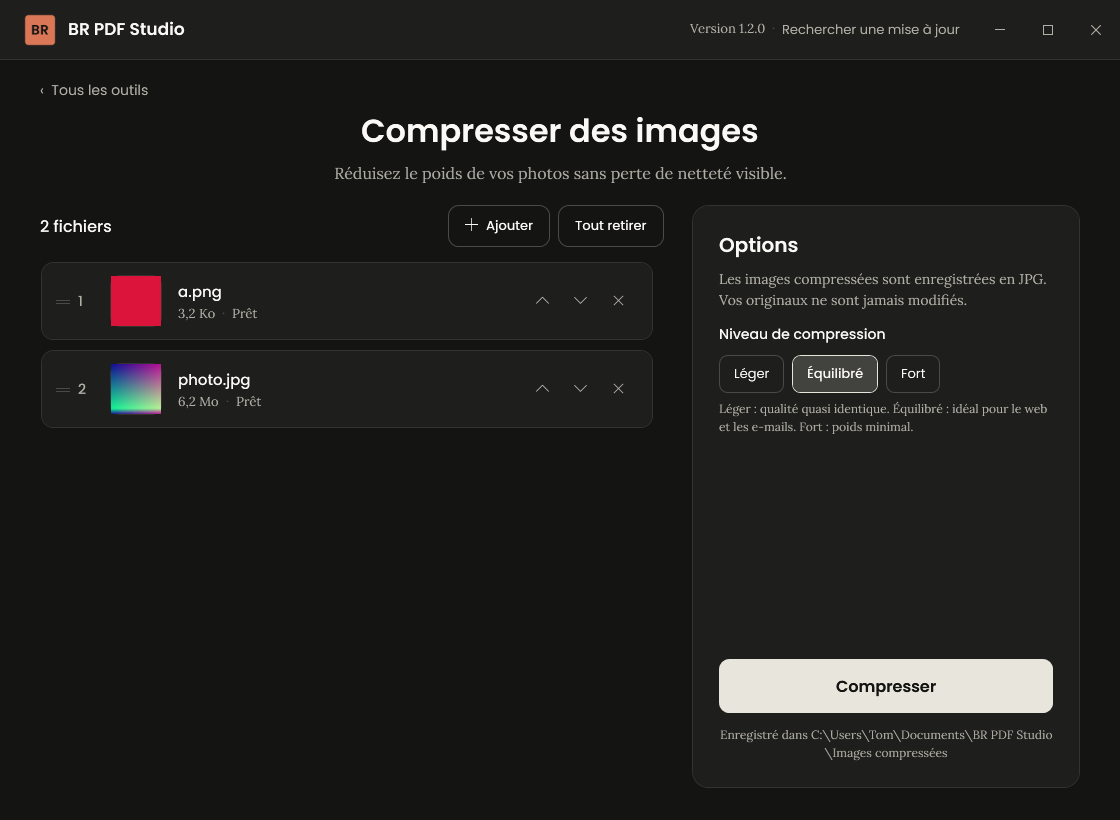Remove a.png from the list
Screen dimensions: 1120x820
pos(619,301)
